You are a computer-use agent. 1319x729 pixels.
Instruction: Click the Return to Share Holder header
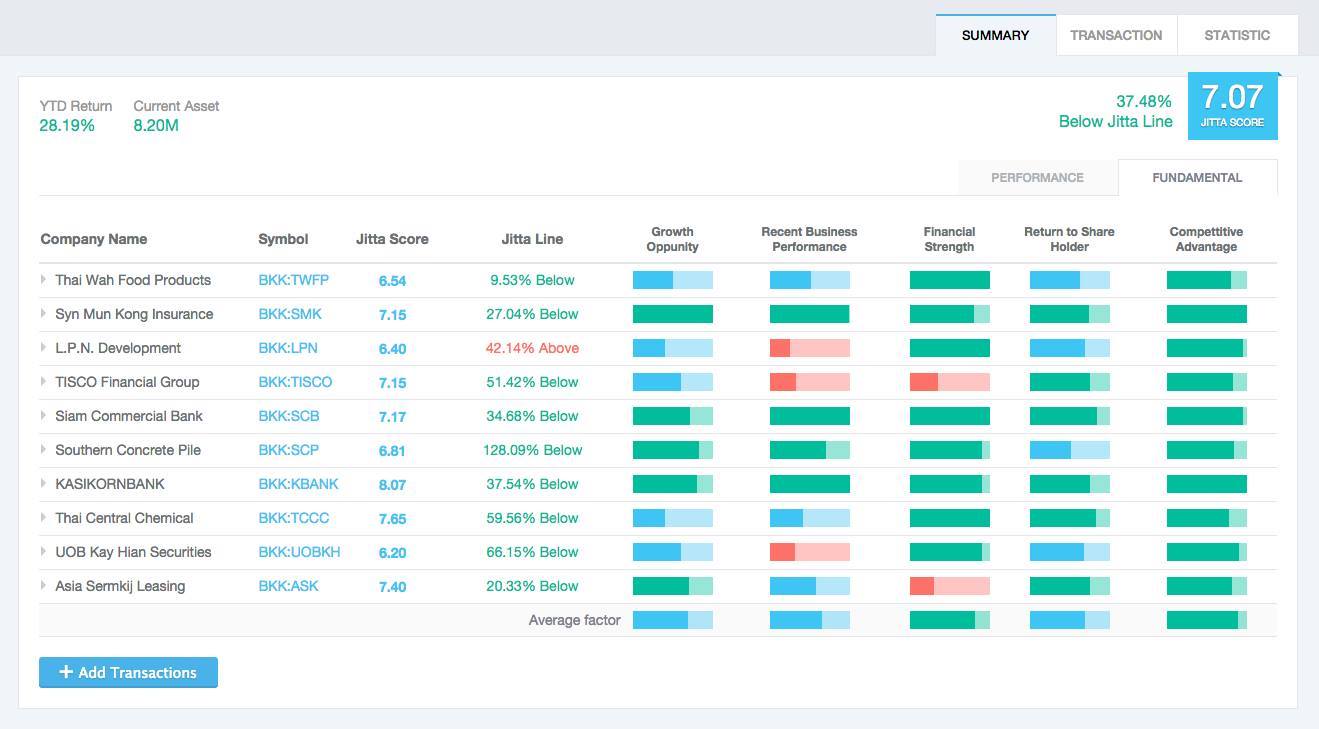(1069, 239)
